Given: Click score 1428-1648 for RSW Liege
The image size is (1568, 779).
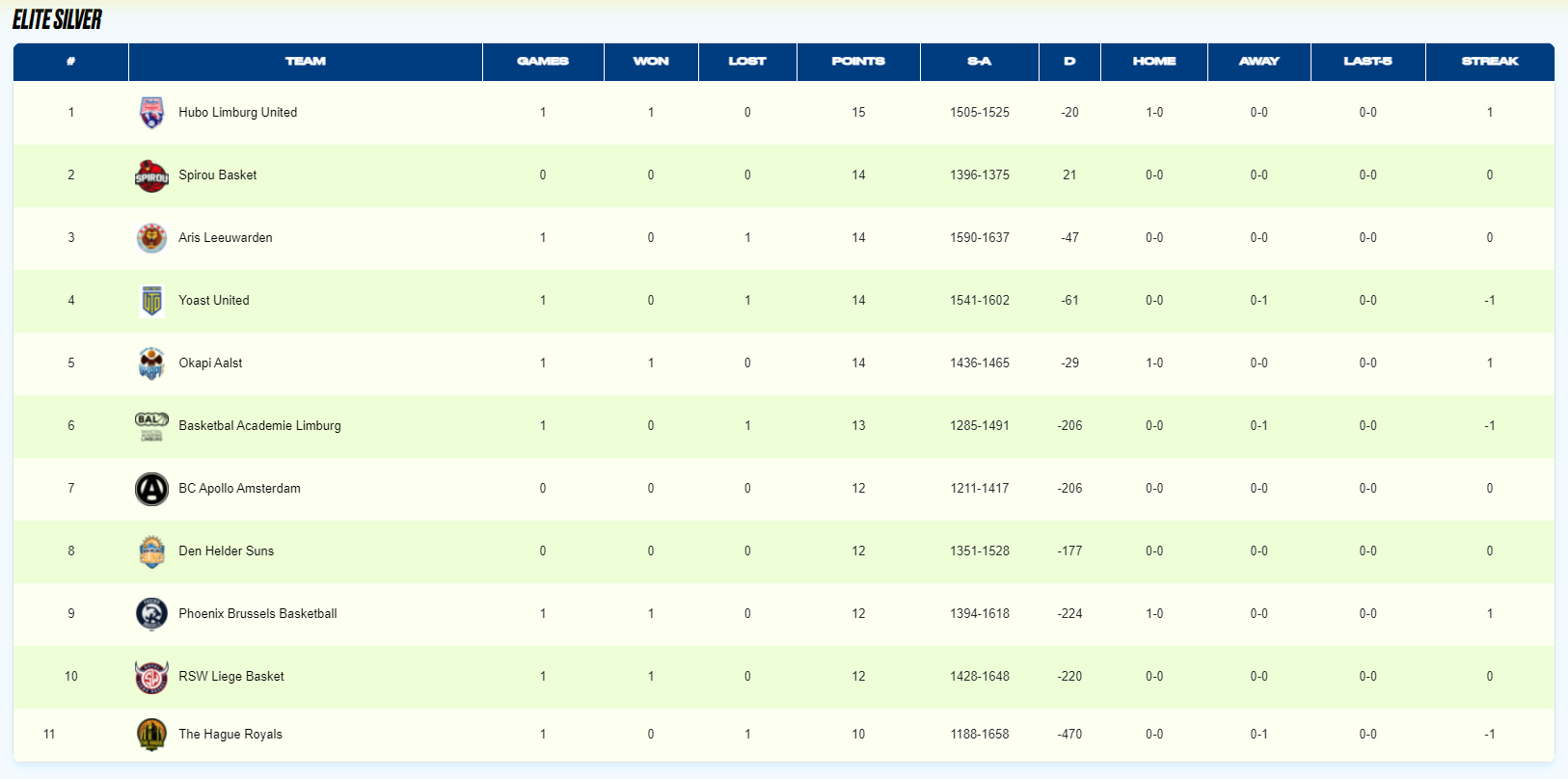Looking at the screenshot, I should (980, 677).
